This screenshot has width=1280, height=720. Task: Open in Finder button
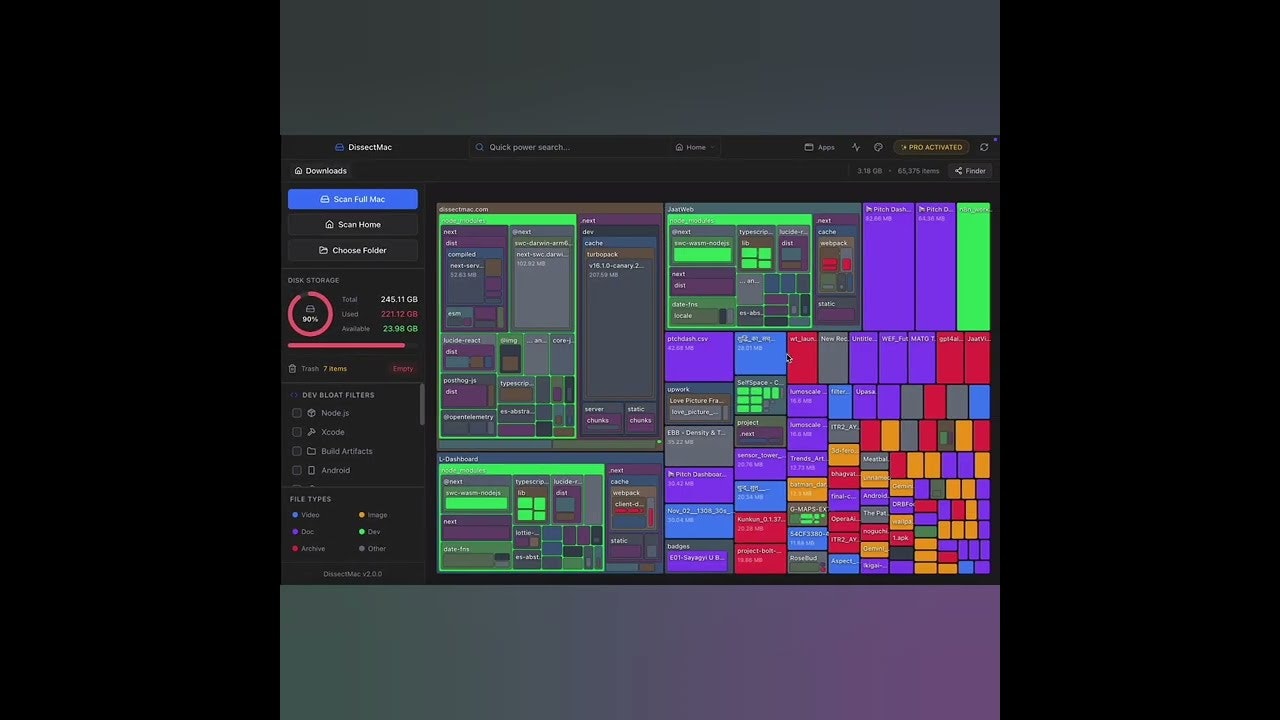pos(970,171)
